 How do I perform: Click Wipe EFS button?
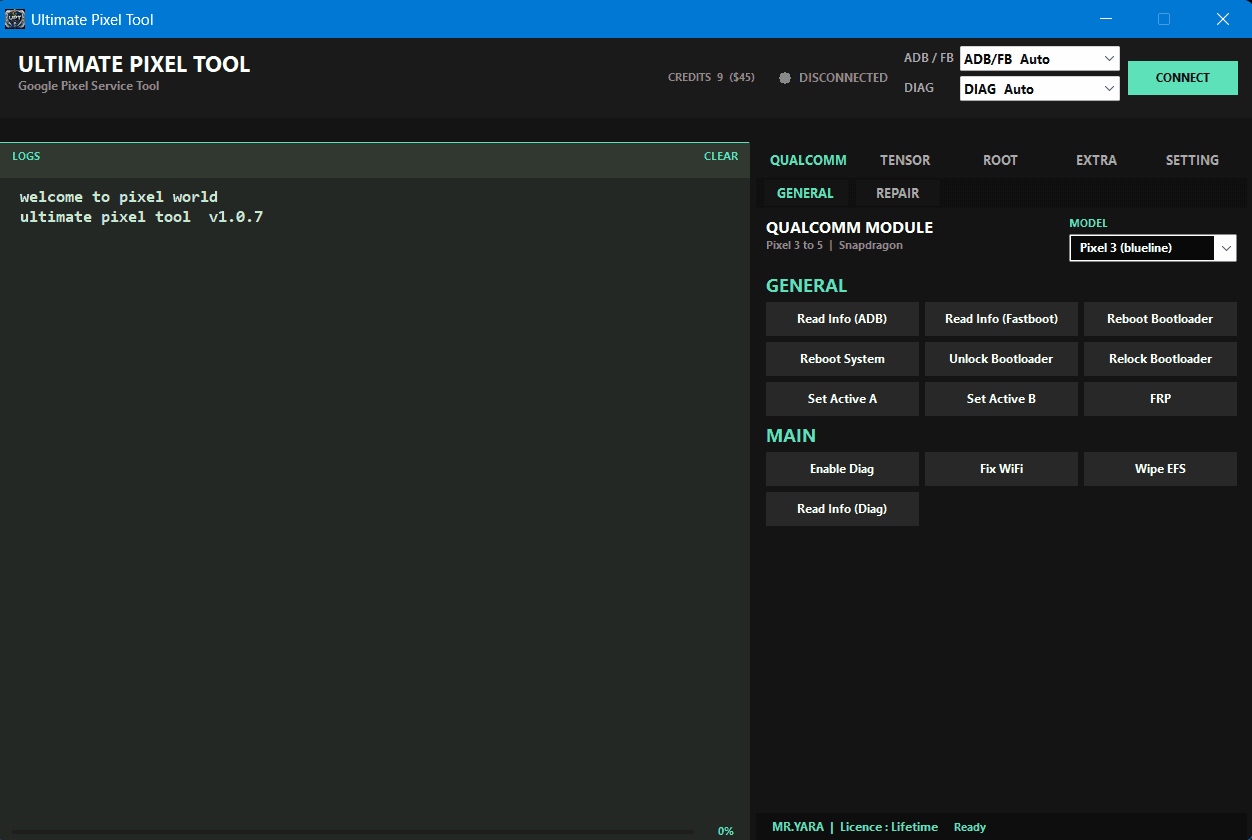[x=1160, y=469]
